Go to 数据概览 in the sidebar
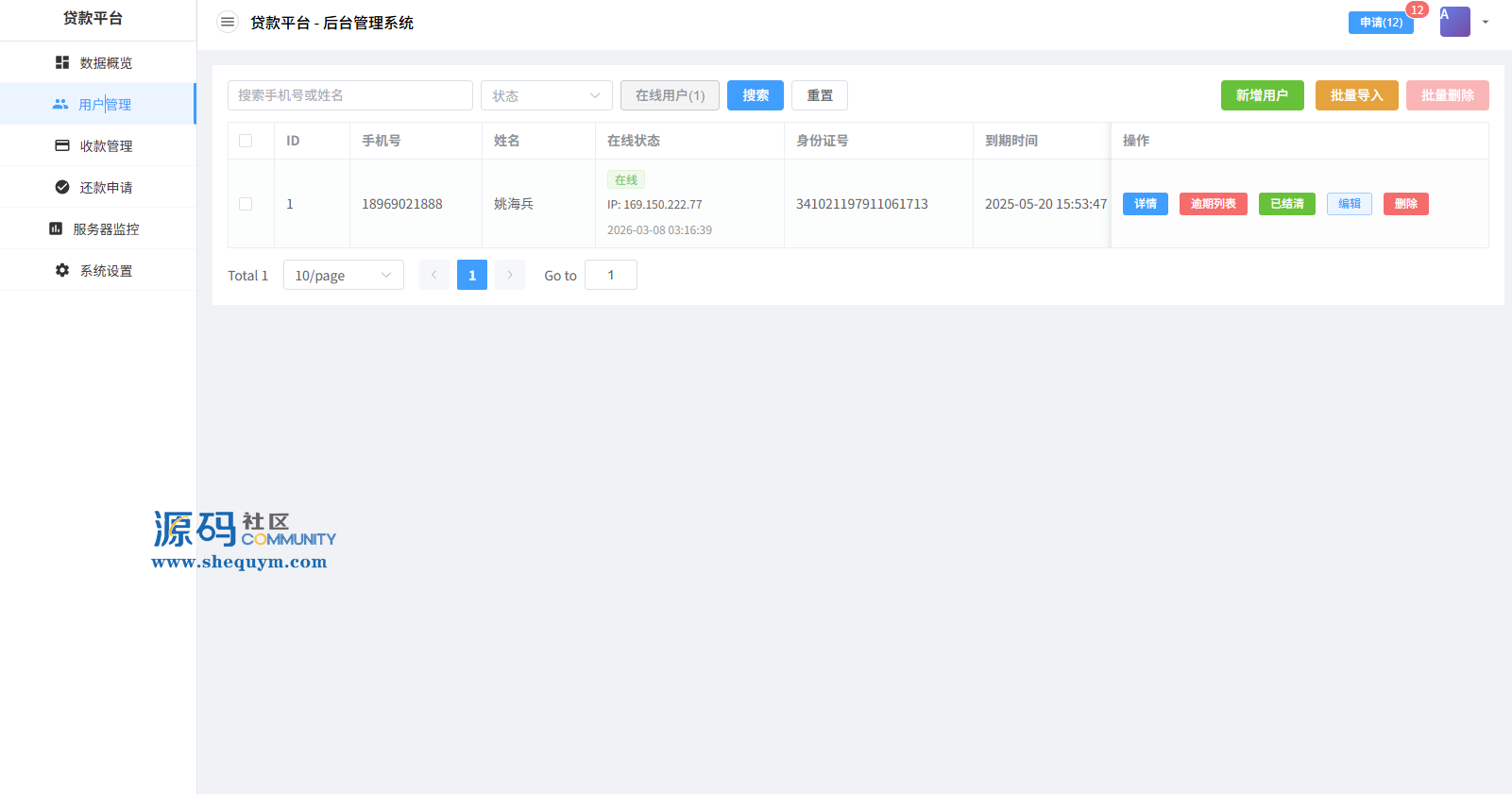 pos(106,63)
